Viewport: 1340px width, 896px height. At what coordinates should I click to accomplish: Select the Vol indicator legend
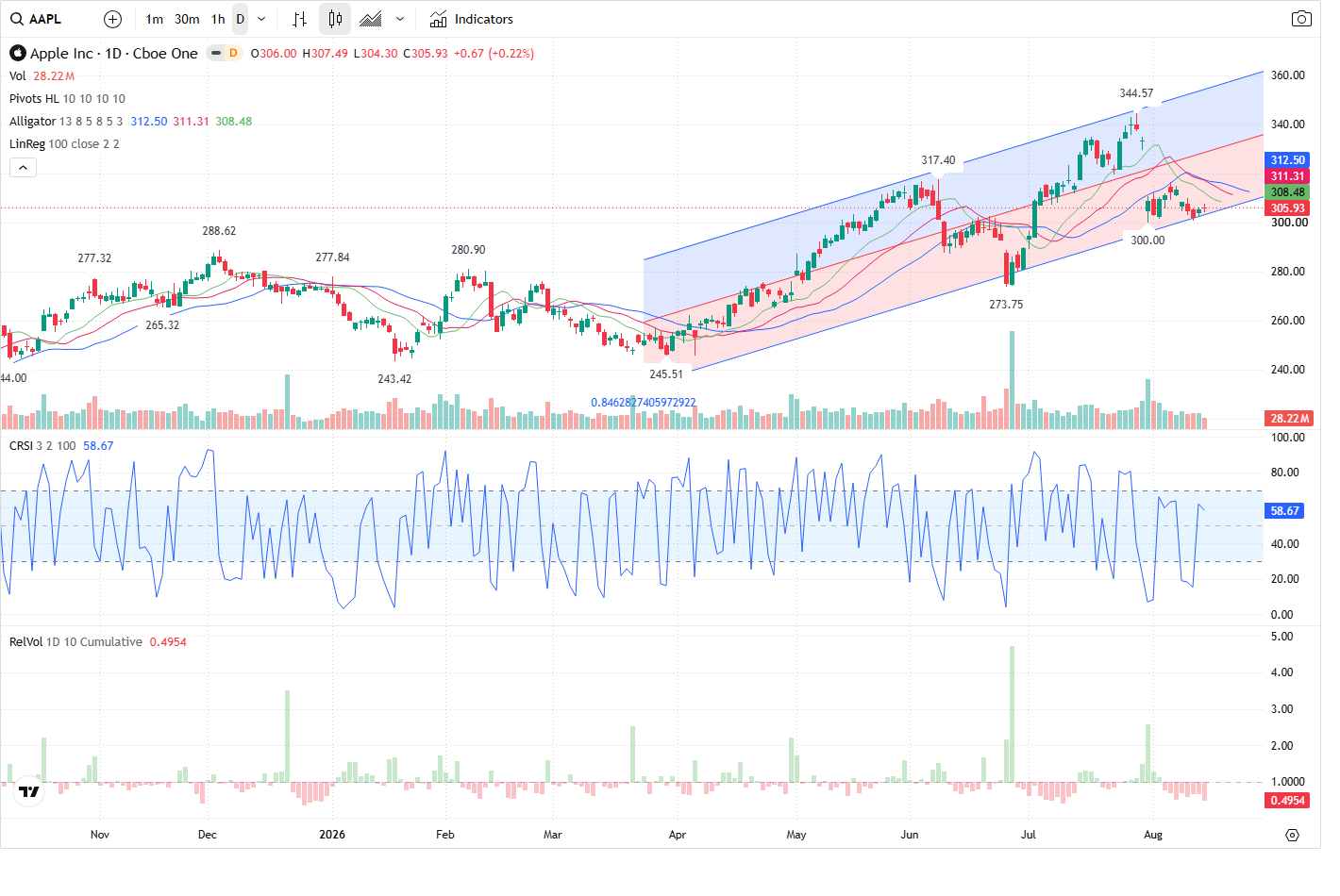18,76
